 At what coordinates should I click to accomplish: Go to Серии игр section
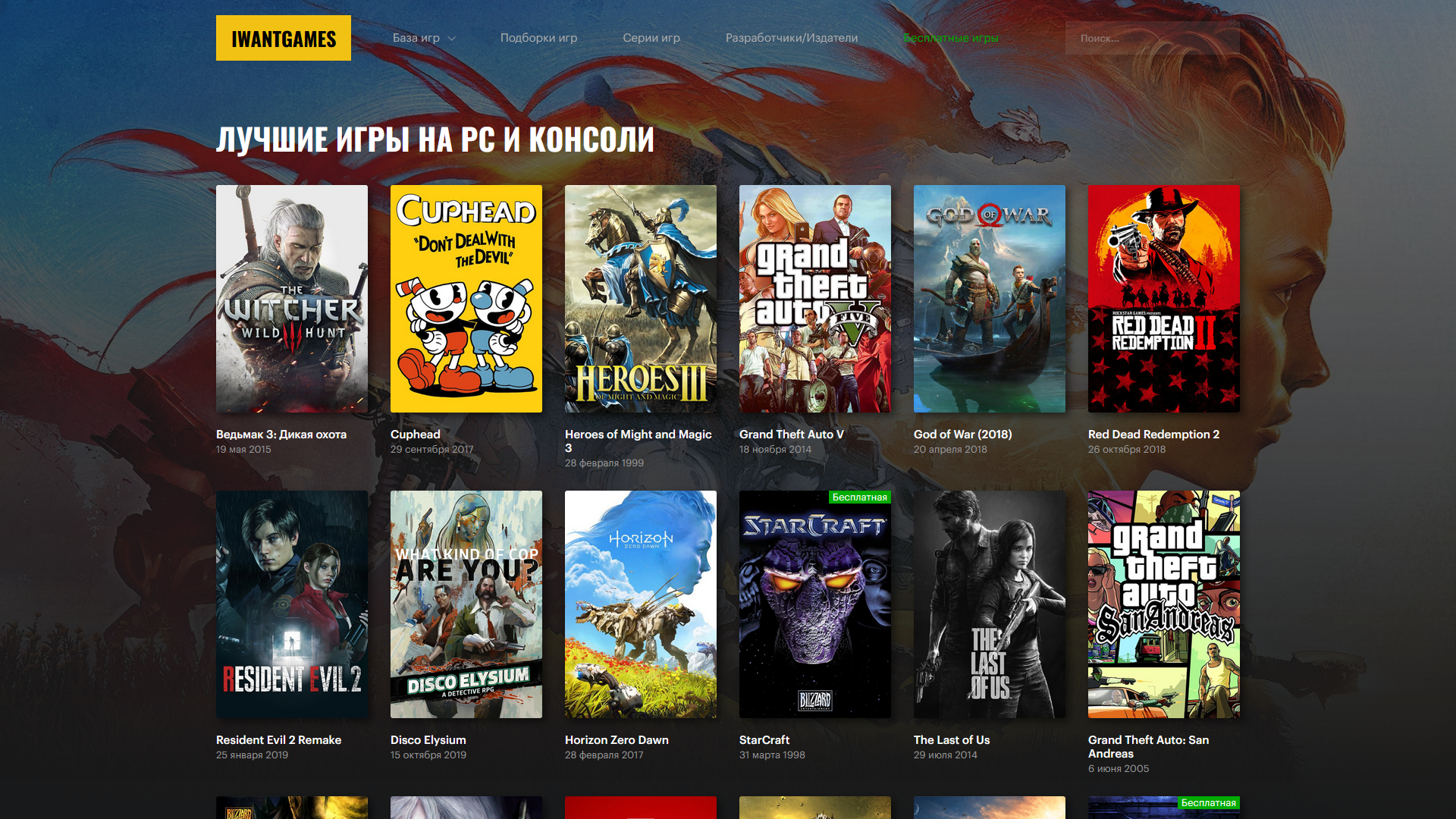[651, 38]
